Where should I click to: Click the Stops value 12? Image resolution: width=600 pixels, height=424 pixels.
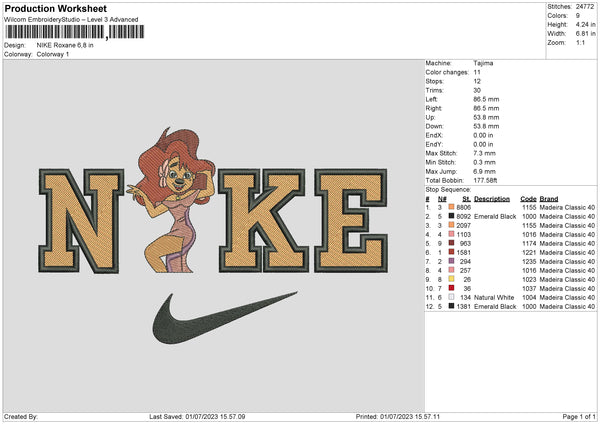pos(477,81)
